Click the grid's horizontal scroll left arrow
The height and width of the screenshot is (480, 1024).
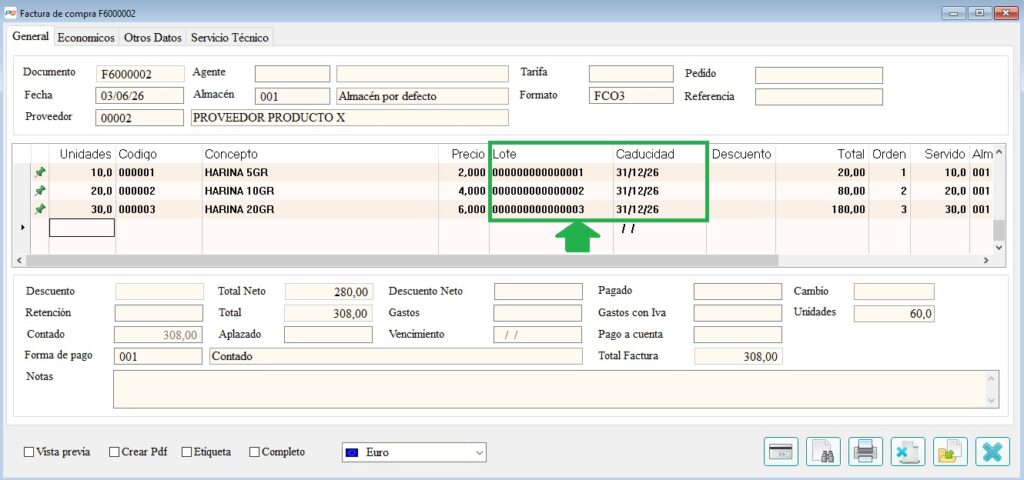(19, 260)
